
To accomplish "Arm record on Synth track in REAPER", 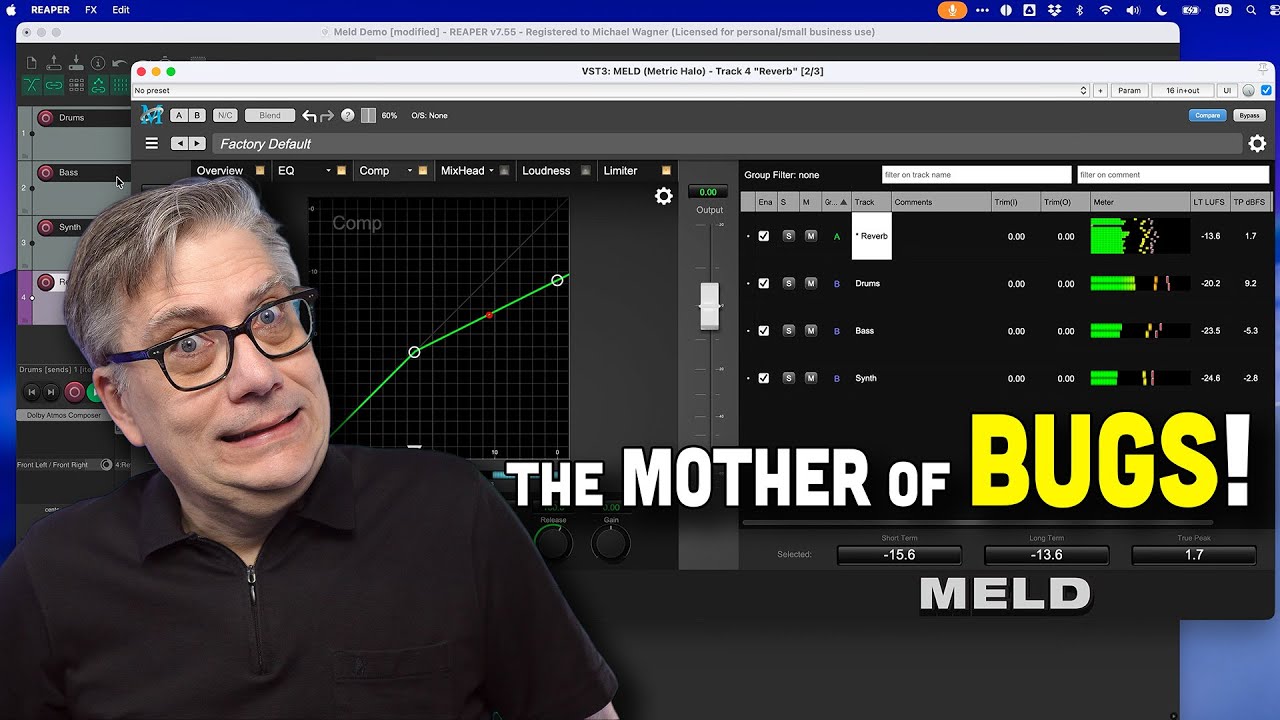I will [45, 227].
